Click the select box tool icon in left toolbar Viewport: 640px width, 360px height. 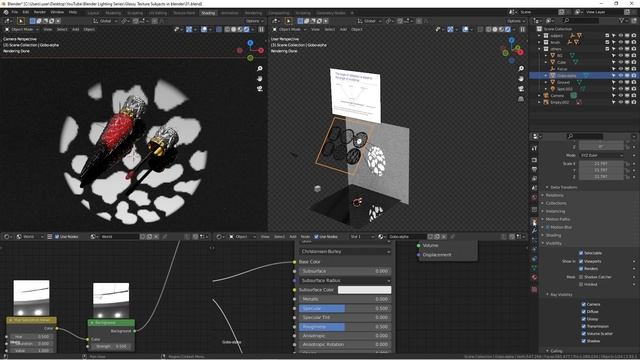[20, 21]
